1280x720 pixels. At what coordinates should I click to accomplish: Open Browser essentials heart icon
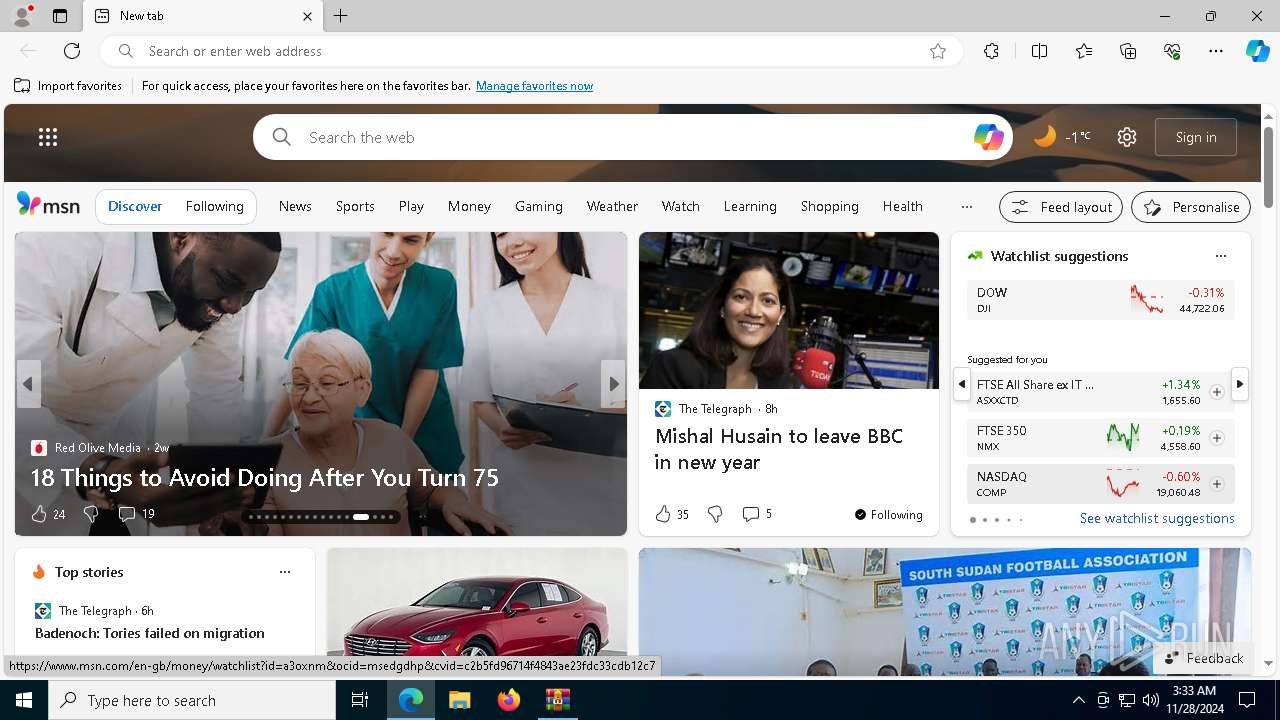(x=1172, y=51)
